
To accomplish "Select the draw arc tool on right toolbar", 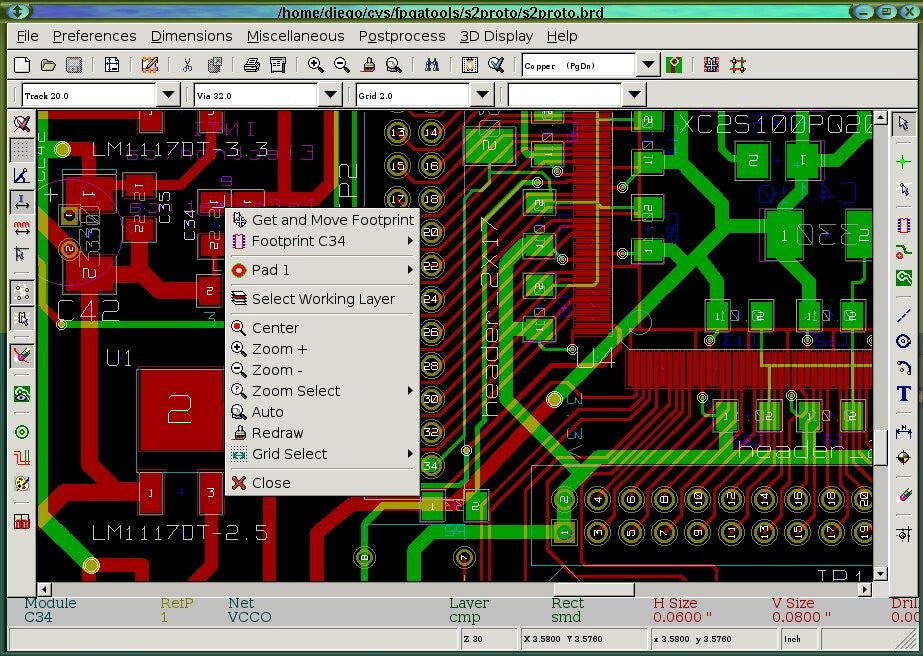I will coord(904,367).
